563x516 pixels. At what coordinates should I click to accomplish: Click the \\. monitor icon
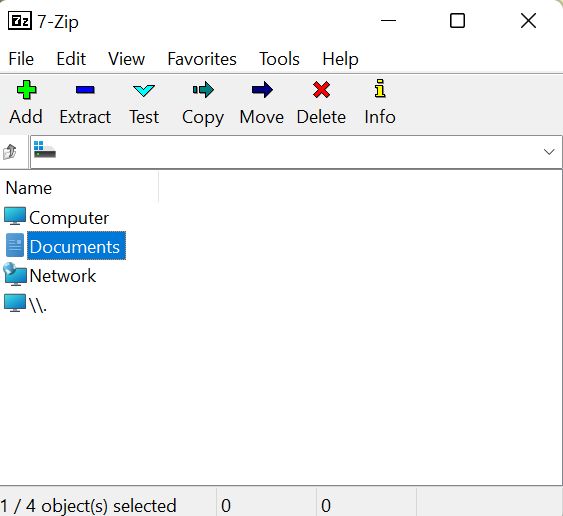coord(15,303)
